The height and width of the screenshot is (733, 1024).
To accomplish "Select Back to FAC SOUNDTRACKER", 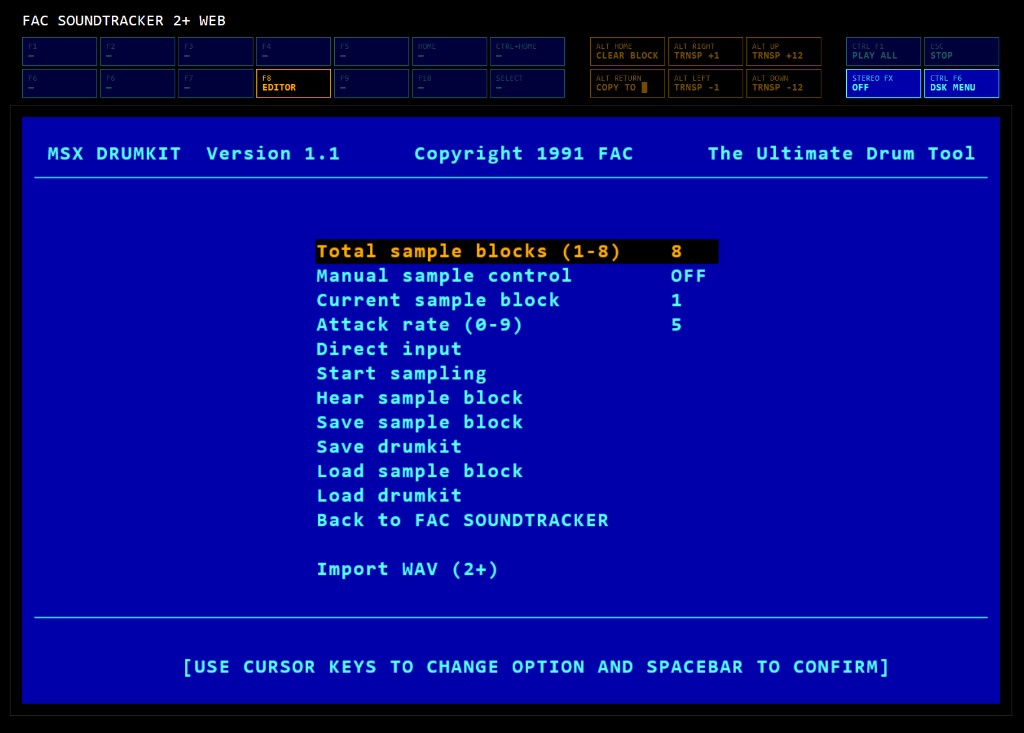I will [x=463, y=521].
